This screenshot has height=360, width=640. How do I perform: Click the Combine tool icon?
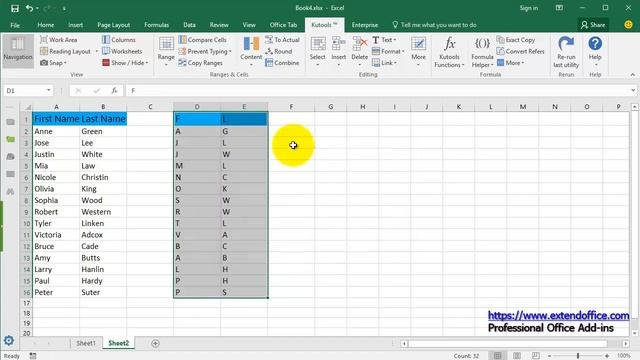click(x=269, y=63)
